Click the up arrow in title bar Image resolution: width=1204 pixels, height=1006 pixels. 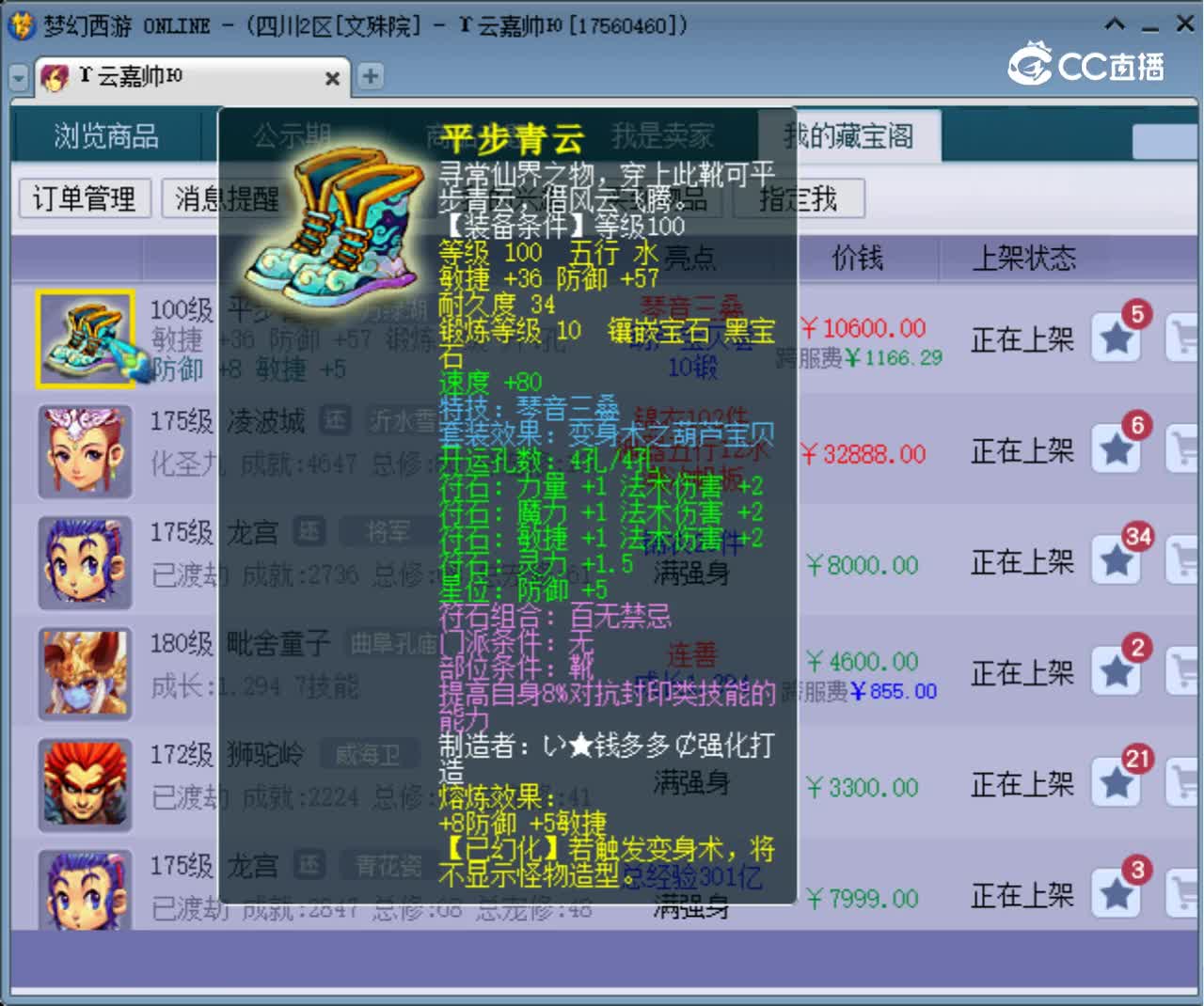click(1115, 24)
